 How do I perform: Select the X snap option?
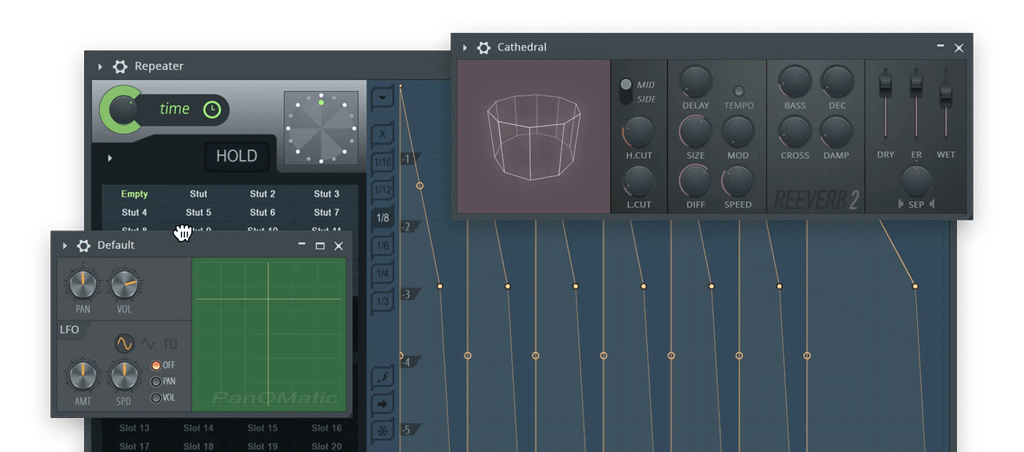tap(383, 135)
